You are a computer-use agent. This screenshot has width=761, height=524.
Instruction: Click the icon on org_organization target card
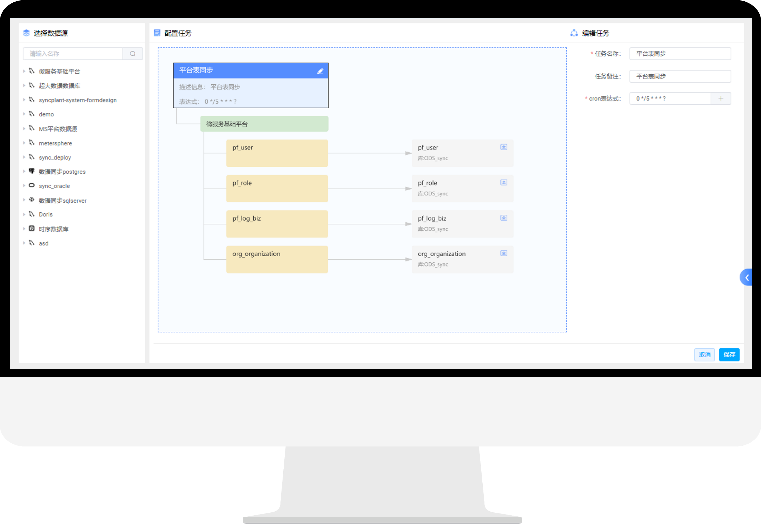pos(503,253)
